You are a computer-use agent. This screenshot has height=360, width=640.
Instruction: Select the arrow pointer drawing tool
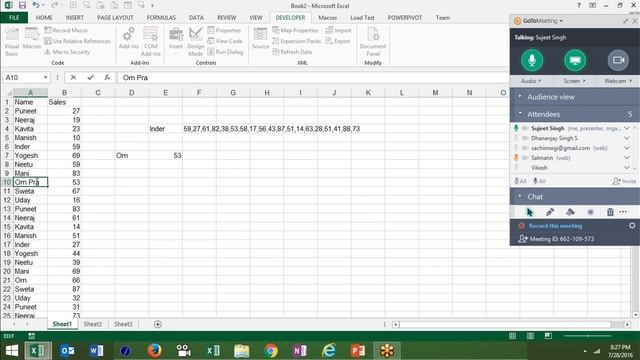click(530, 212)
